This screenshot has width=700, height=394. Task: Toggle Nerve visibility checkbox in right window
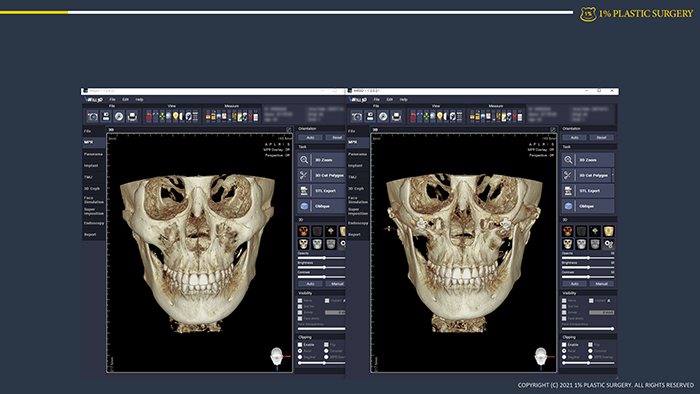point(564,301)
